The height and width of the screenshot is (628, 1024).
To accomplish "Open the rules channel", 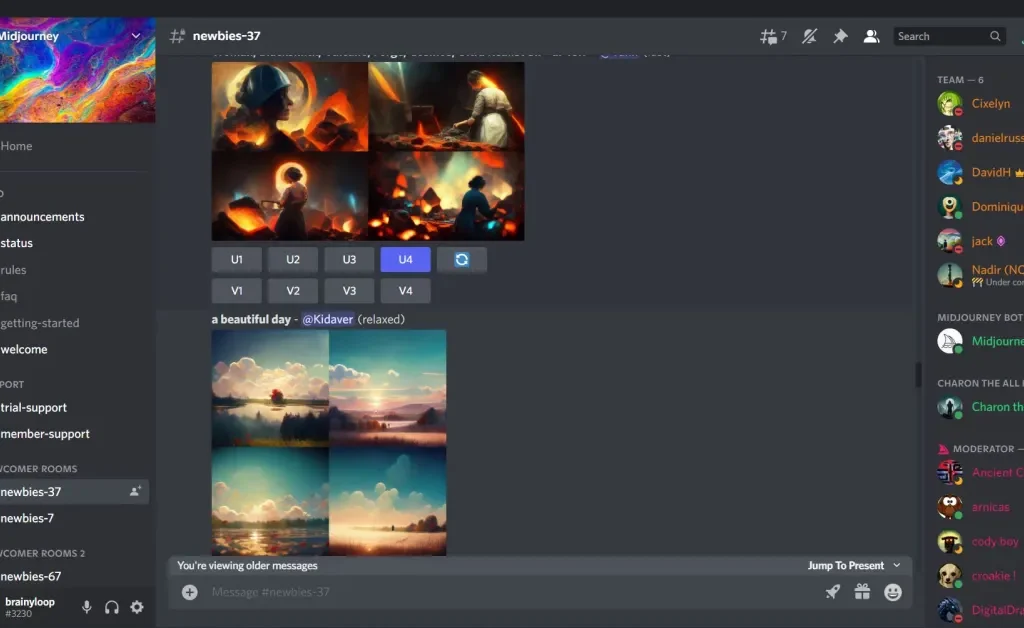I will click(x=13, y=270).
